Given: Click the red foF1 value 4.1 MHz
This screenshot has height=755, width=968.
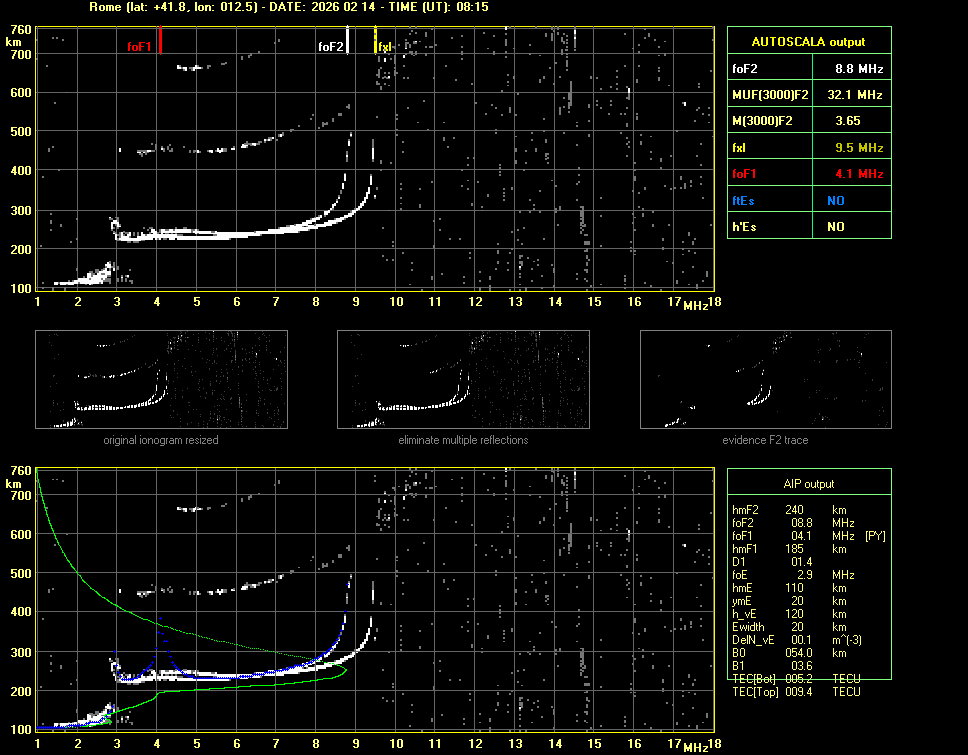Looking at the screenshot, I should coord(859,174).
